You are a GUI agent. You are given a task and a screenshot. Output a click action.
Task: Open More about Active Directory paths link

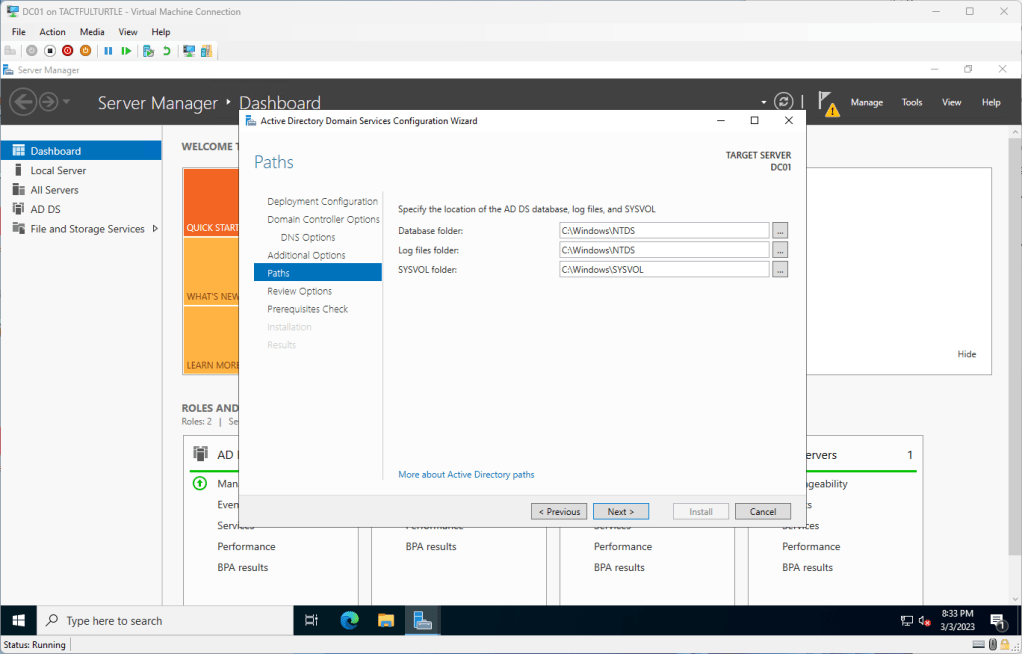pyautogui.click(x=466, y=474)
